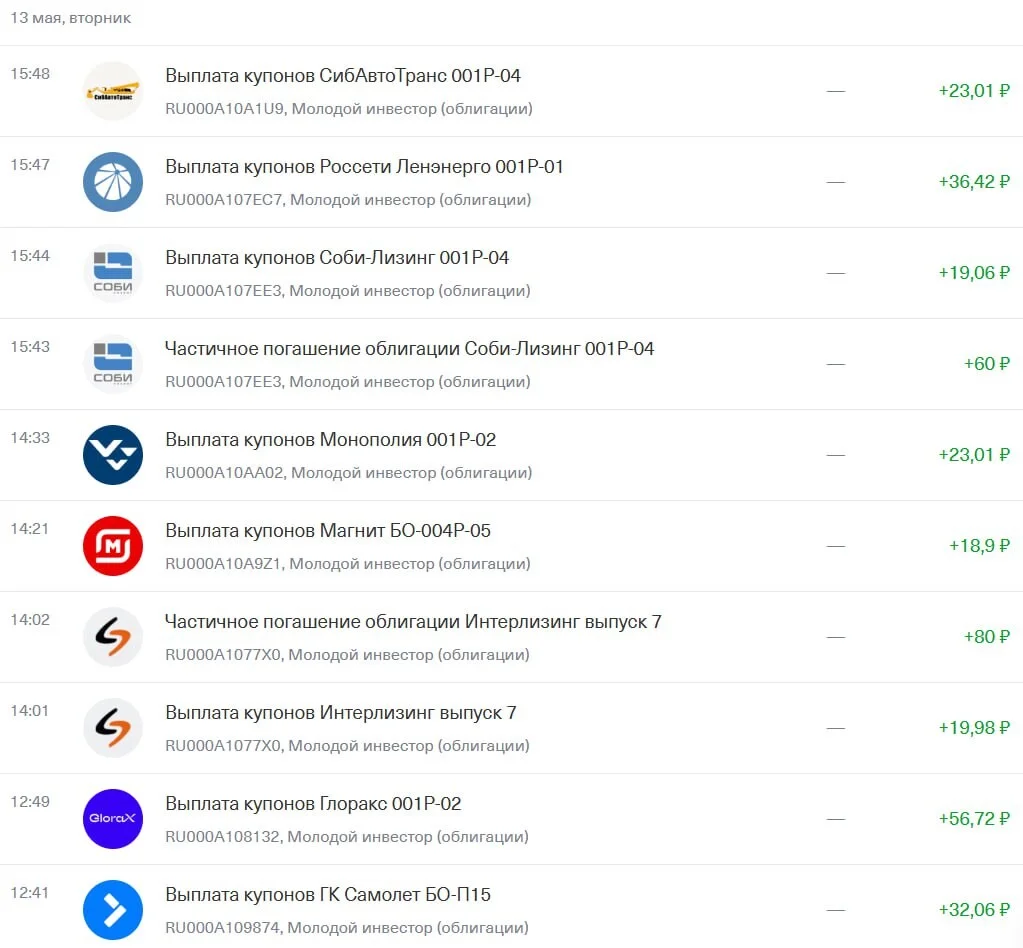The height and width of the screenshot is (948, 1023).
Task: Click the 12:49 timestamp
Action: click(x=30, y=802)
